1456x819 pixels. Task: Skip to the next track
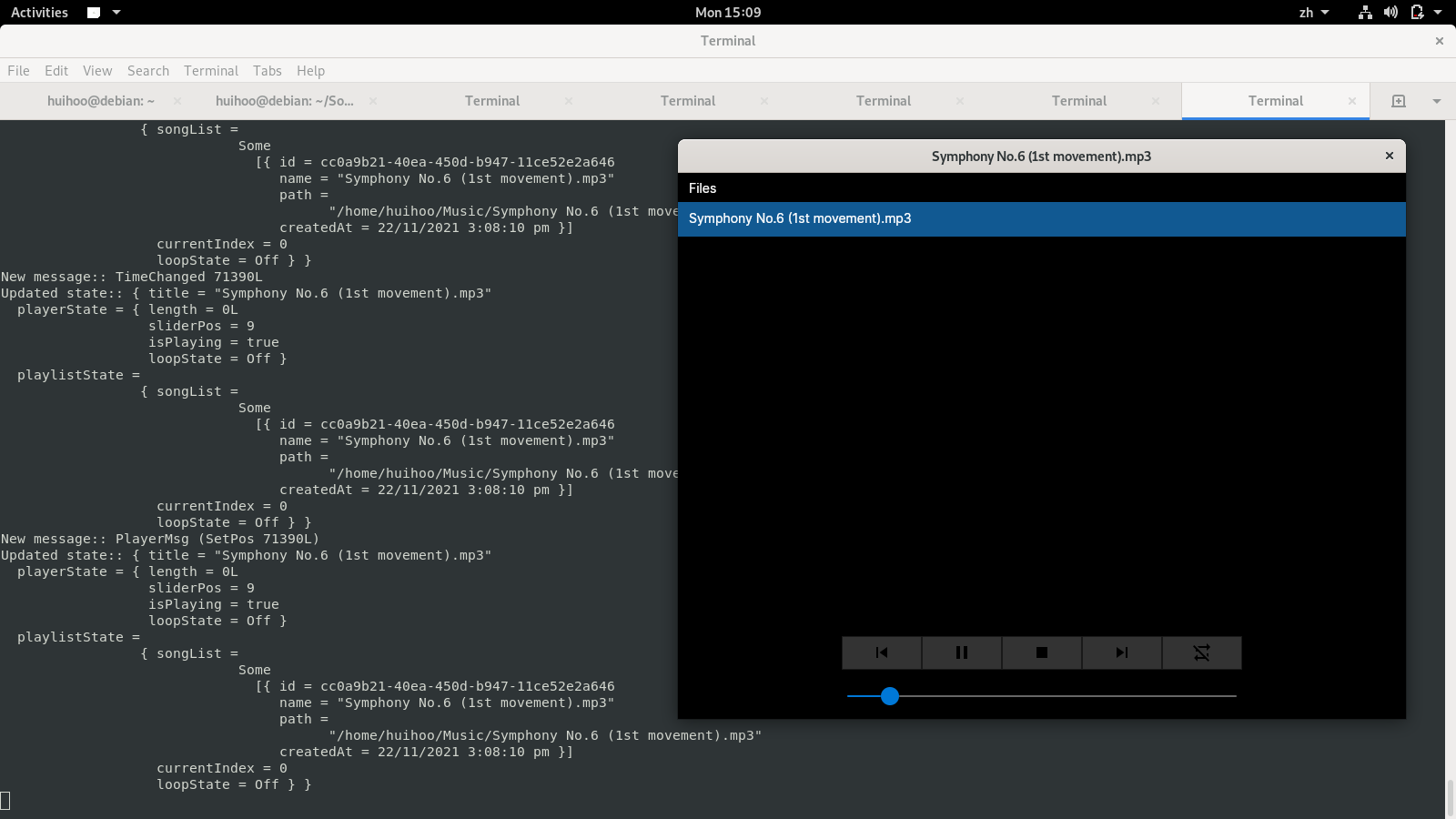point(1121,652)
